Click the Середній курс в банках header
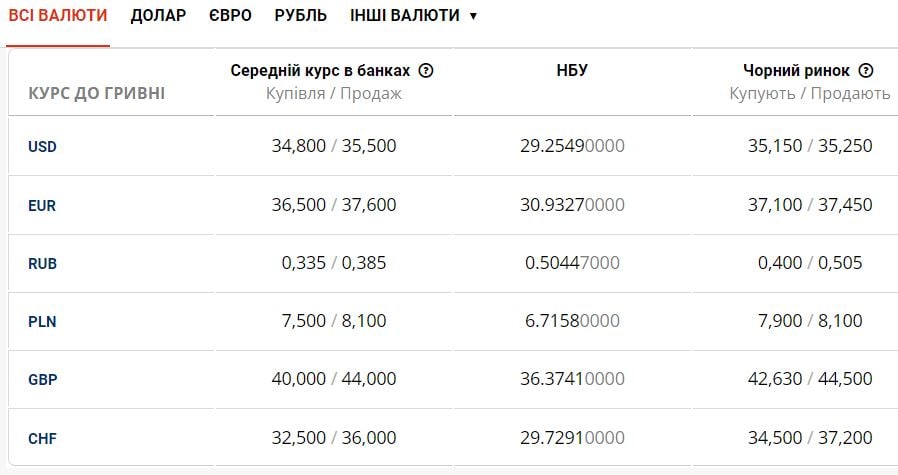The height and width of the screenshot is (475, 898). click(320, 71)
